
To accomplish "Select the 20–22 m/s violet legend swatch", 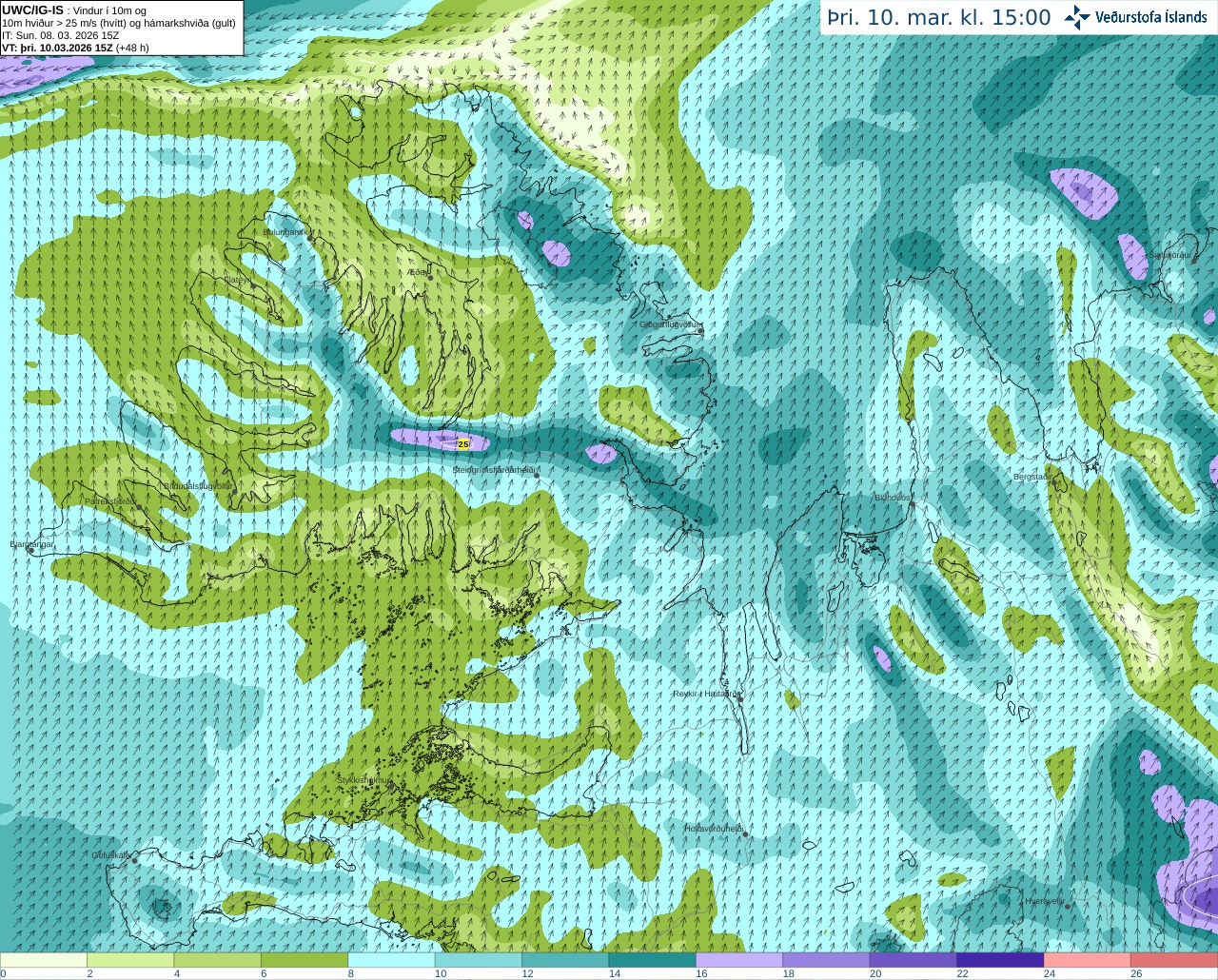I will click(x=913, y=960).
